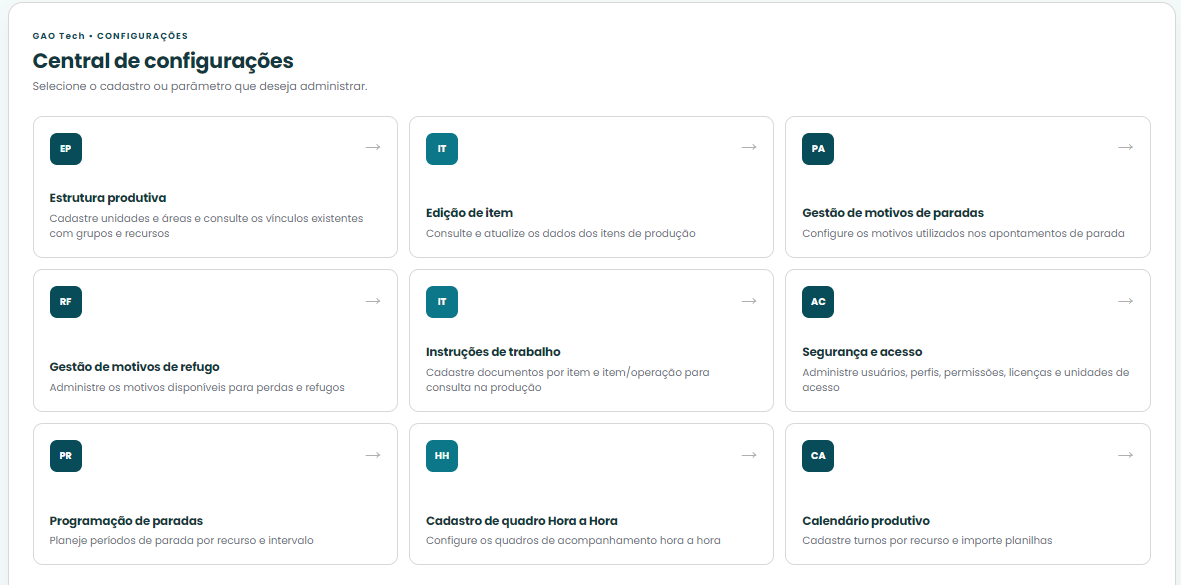The width and height of the screenshot is (1181, 585).
Task: Open Calendário produtivo title
Action: point(866,521)
